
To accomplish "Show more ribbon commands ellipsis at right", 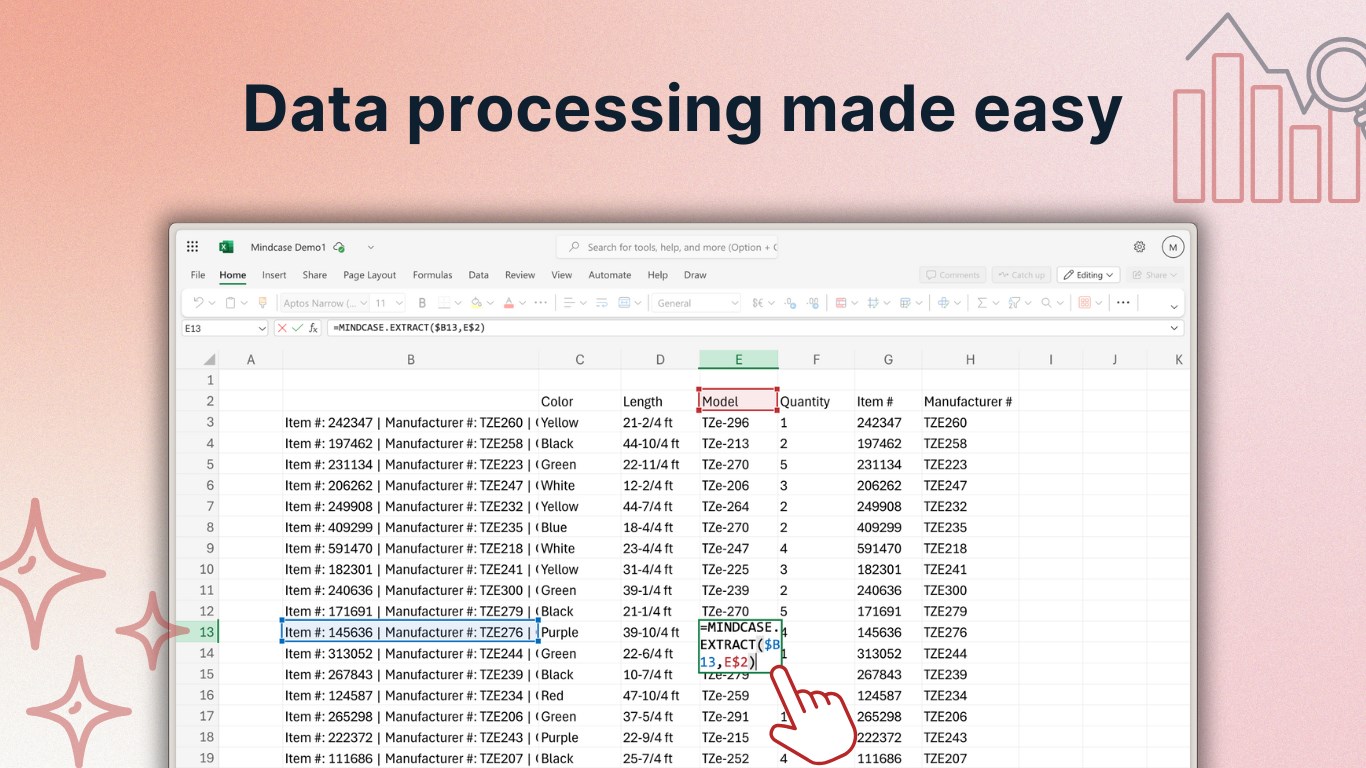I will pos(1123,303).
